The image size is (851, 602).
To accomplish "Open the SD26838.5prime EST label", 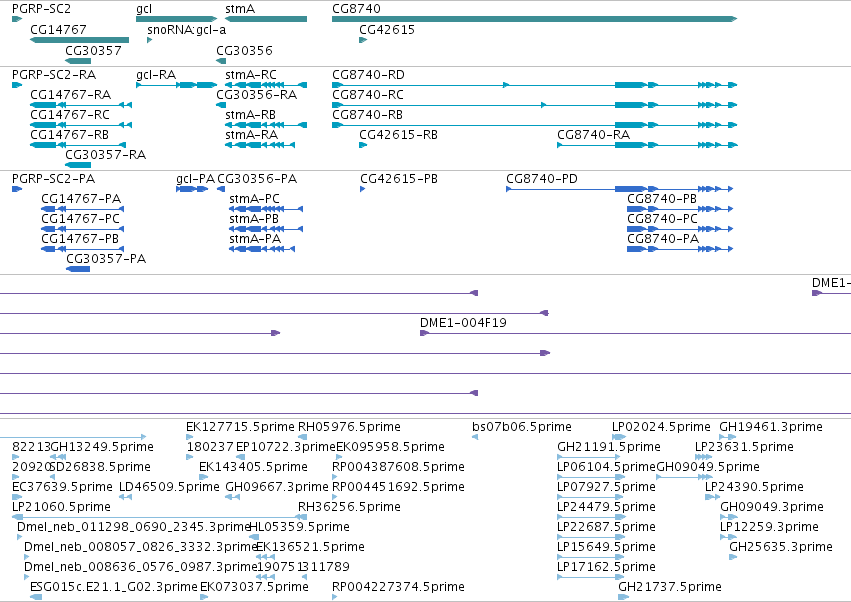I will point(100,467).
